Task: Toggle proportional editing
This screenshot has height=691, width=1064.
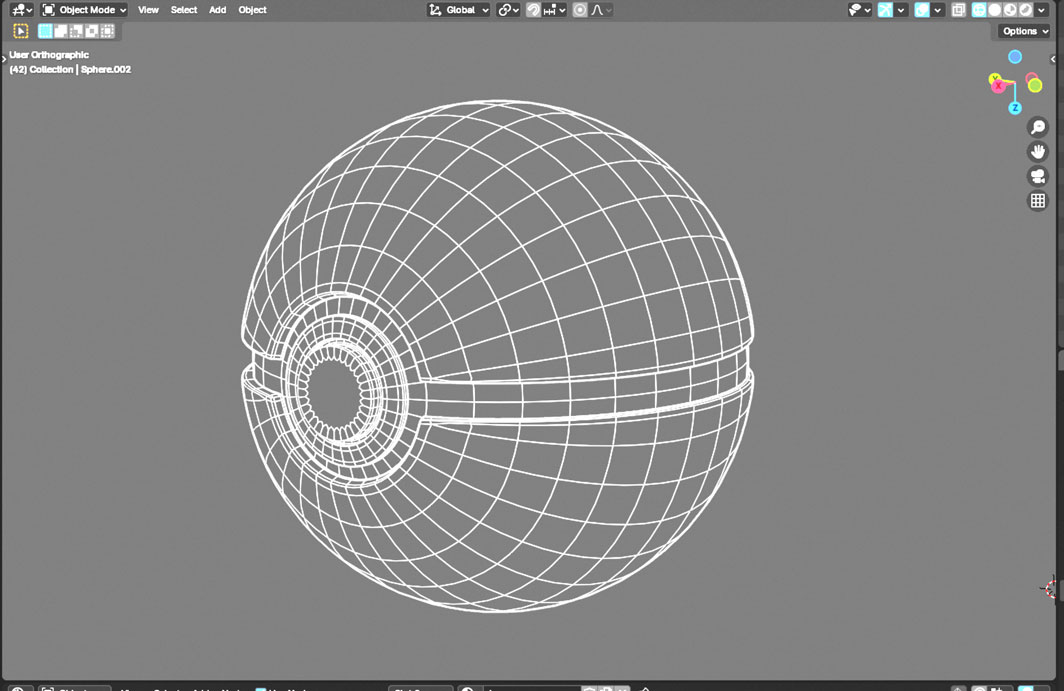Action: [x=580, y=10]
